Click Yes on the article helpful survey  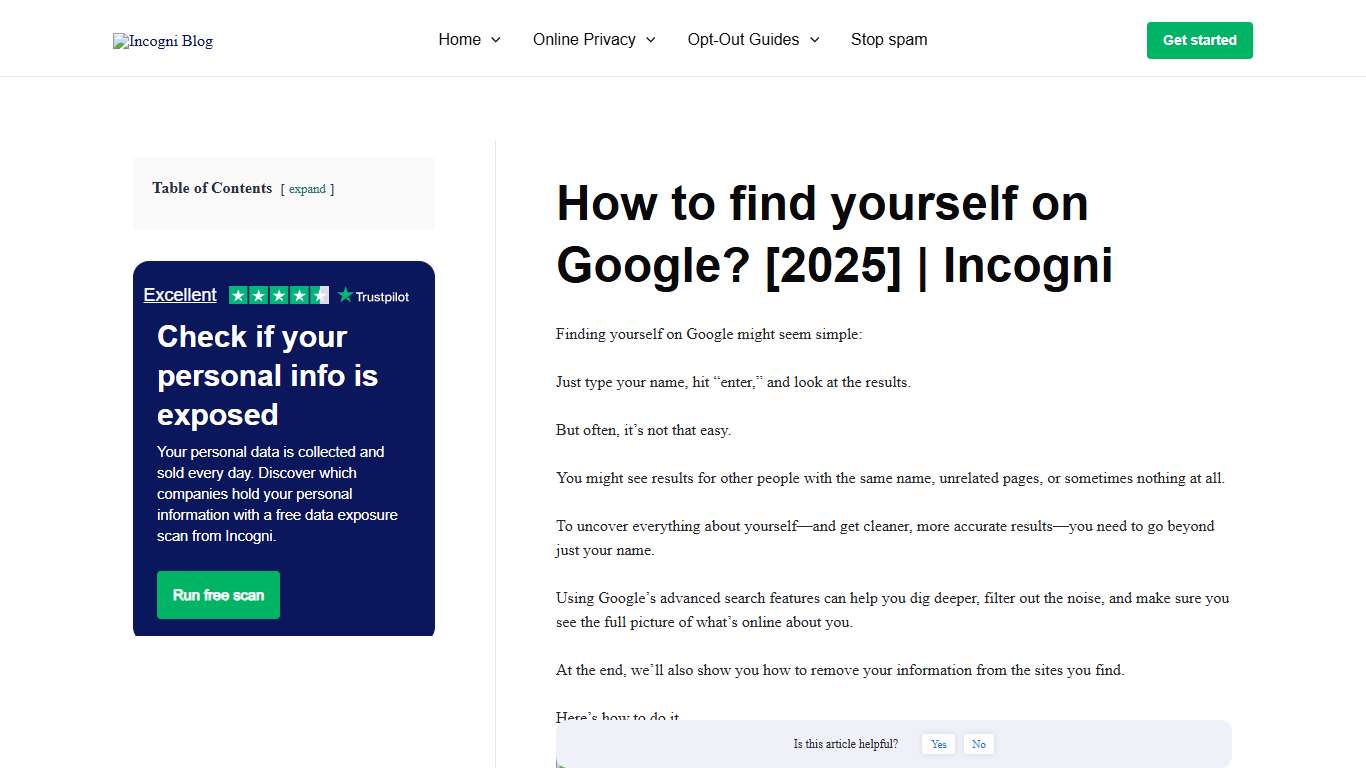pyautogui.click(x=938, y=744)
